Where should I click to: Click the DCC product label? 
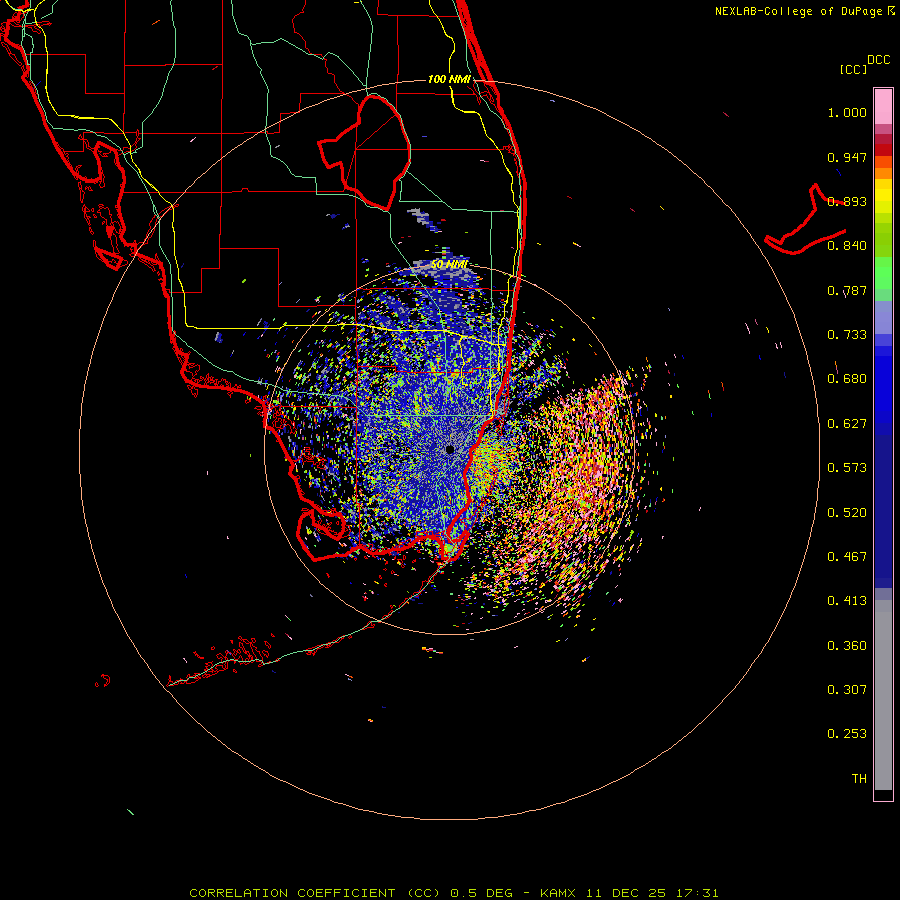click(878, 60)
